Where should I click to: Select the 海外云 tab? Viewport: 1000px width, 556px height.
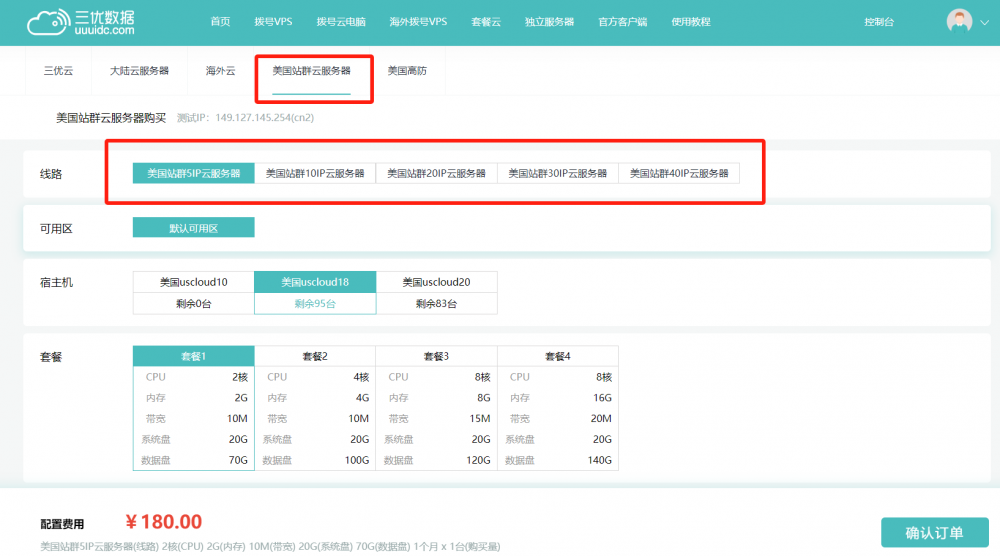pyautogui.click(x=220, y=71)
